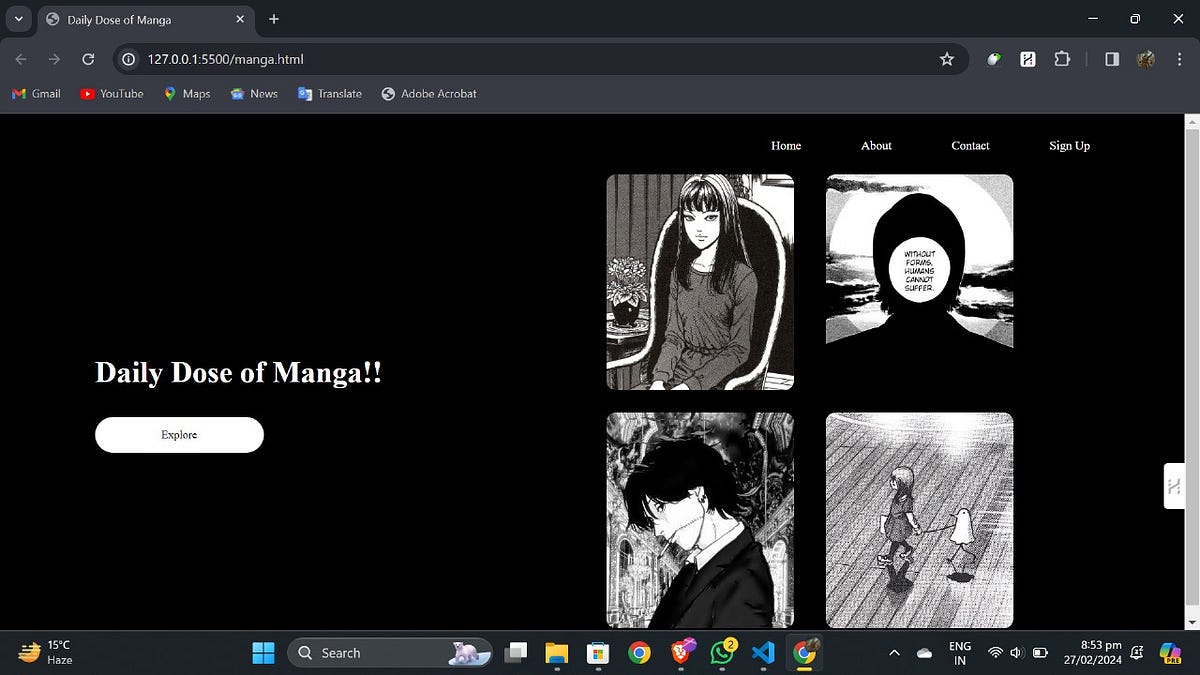Open the Extensions puzzle icon
1200x675 pixels.
tap(1062, 59)
